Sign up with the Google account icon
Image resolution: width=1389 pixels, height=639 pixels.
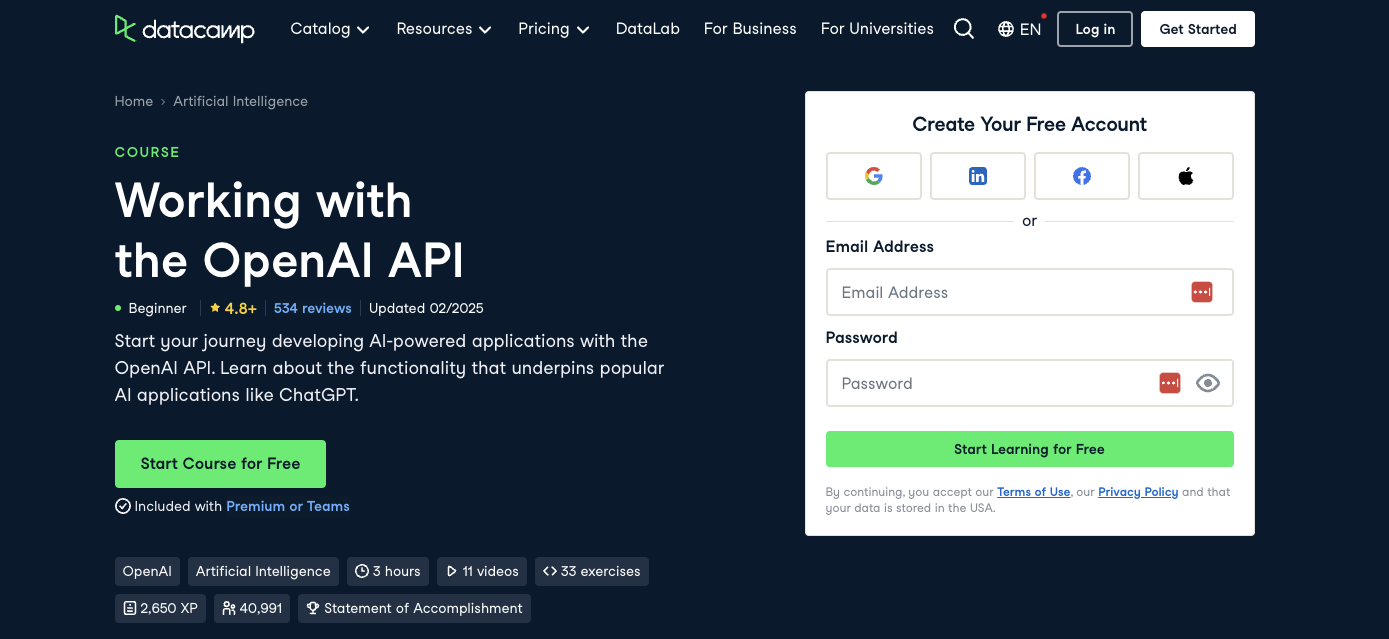tap(873, 176)
